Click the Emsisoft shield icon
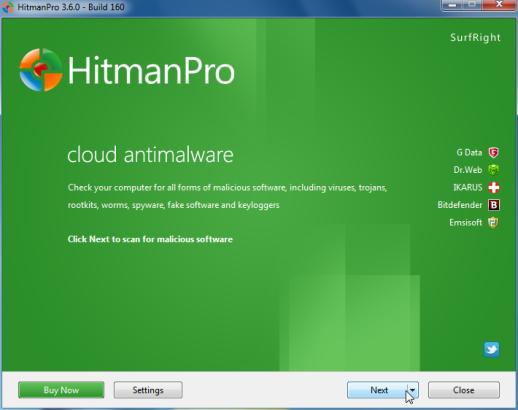 [494, 222]
